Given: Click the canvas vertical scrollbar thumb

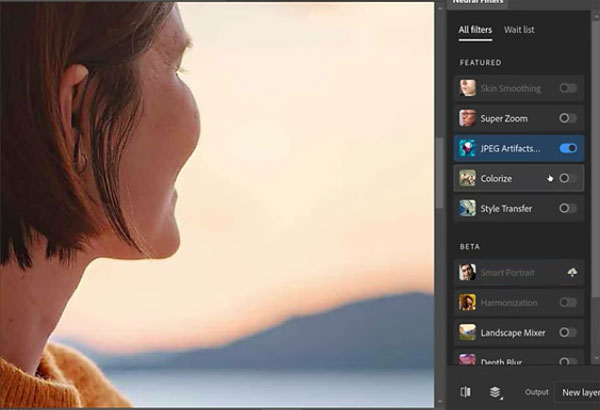Looking at the screenshot, I should coord(439,173).
